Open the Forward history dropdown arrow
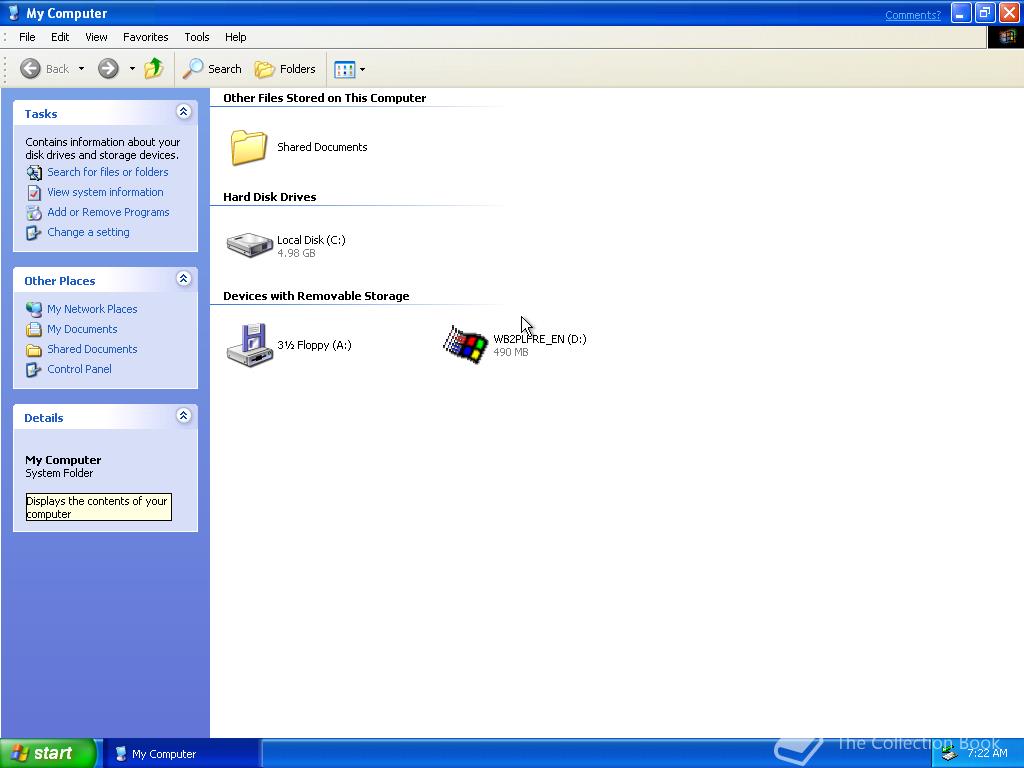This screenshot has width=1024, height=768. click(x=132, y=69)
